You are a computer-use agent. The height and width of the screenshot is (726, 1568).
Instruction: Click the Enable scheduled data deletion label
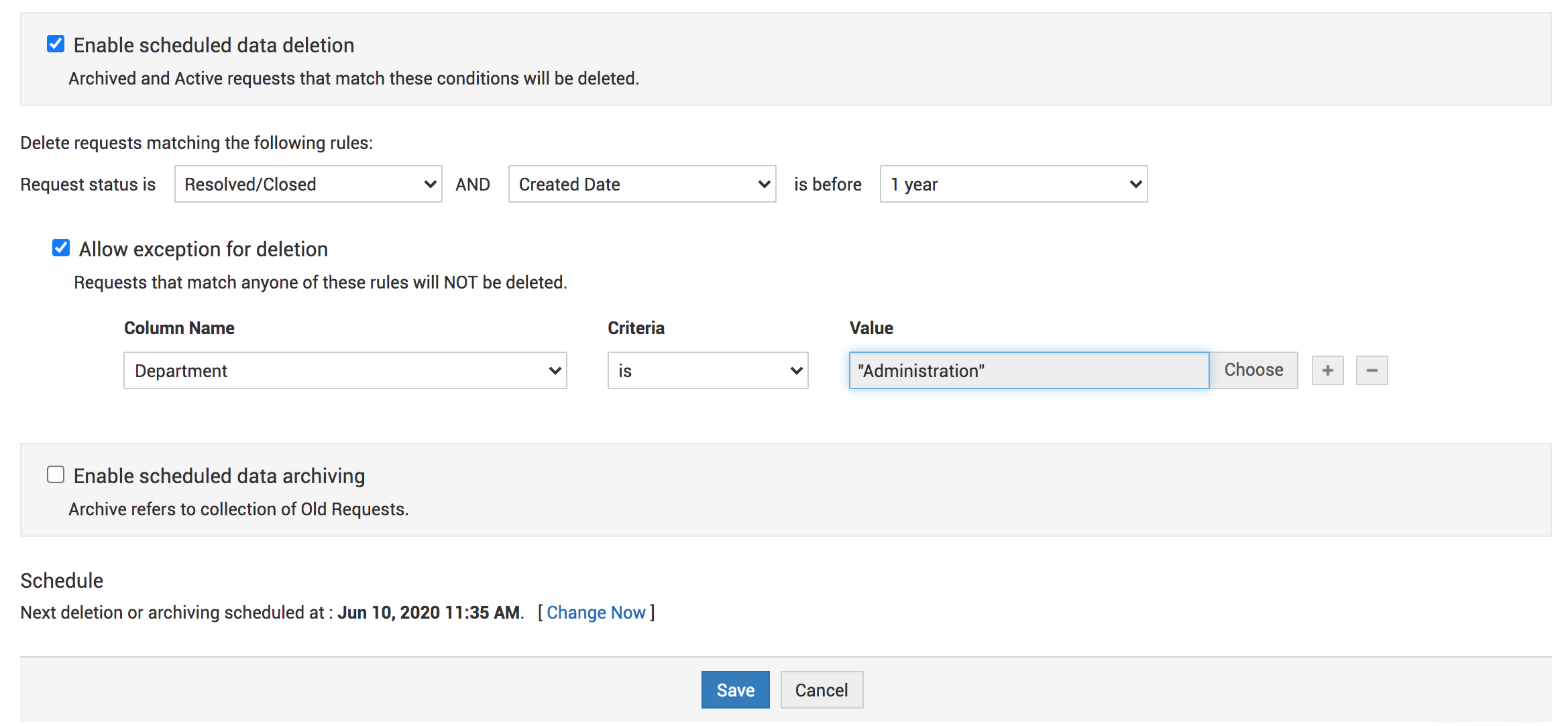point(213,45)
